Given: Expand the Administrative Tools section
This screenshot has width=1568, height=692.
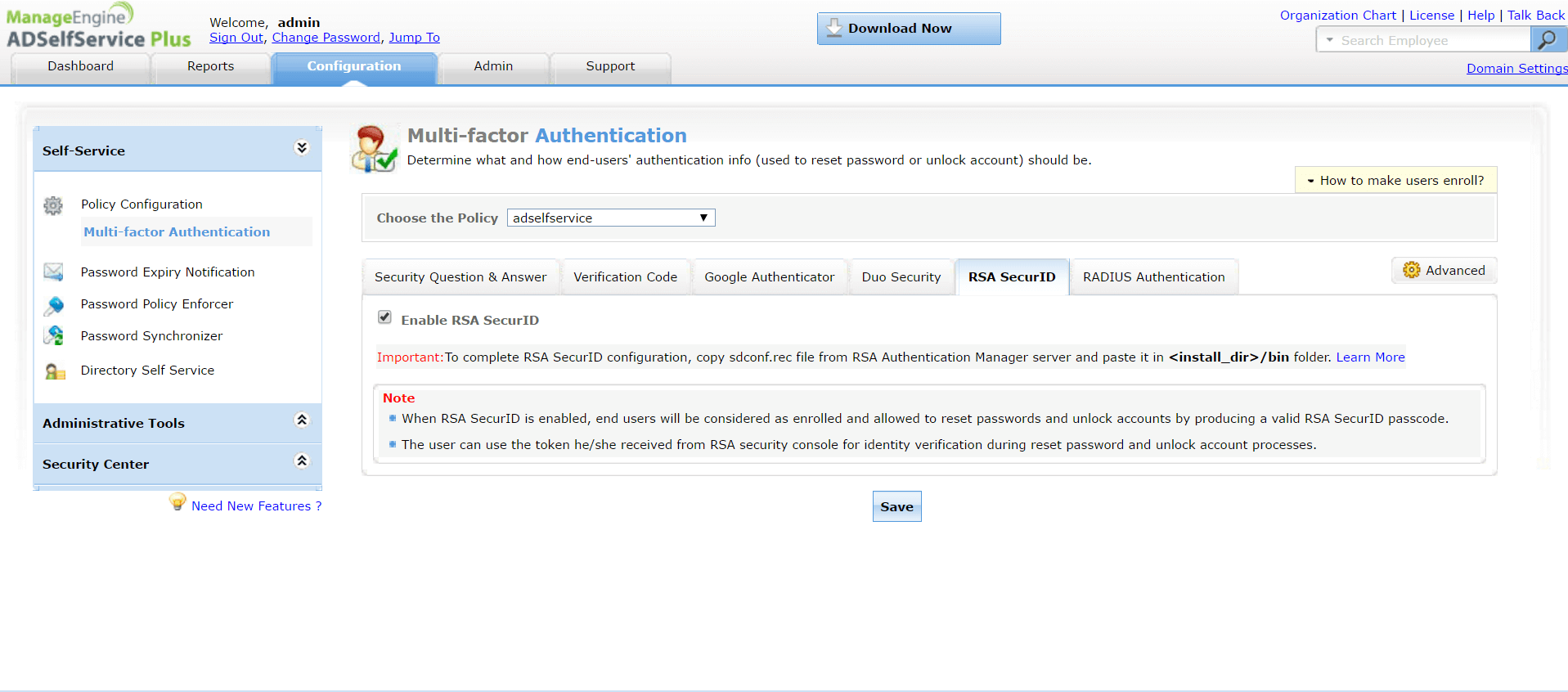Looking at the screenshot, I should [x=301, y=420].
